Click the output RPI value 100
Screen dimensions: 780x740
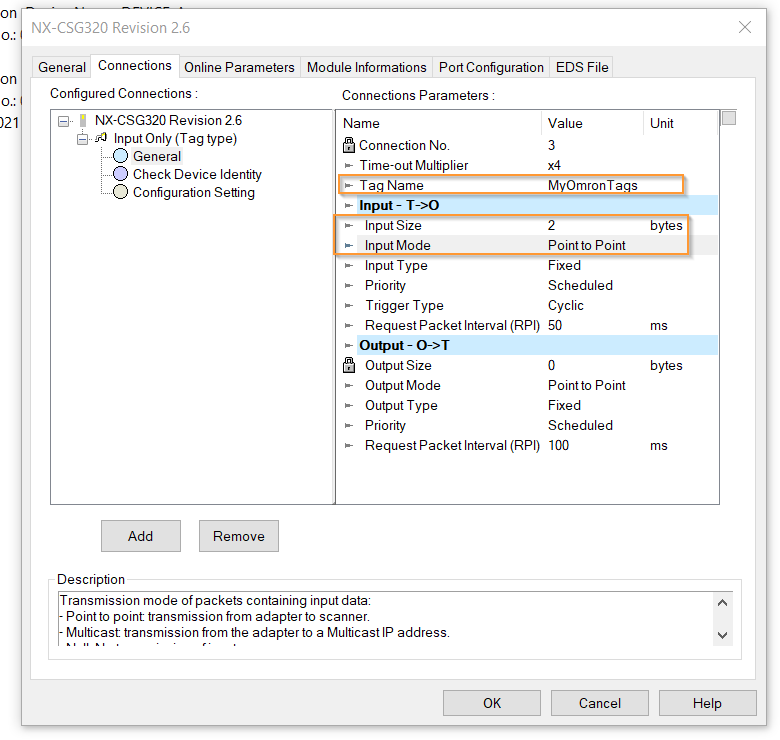pyautogui.click(x=558, y=446)
